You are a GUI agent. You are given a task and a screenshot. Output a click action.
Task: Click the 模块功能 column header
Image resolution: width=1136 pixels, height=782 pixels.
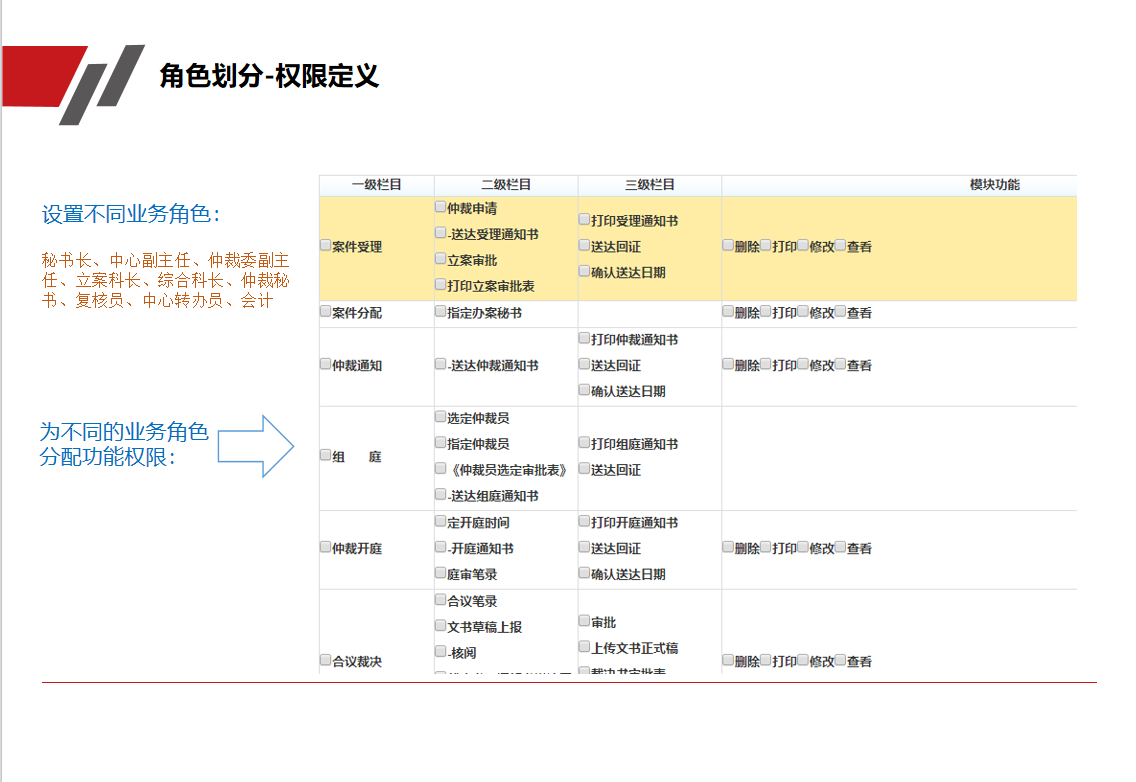[x=995, y=185]
